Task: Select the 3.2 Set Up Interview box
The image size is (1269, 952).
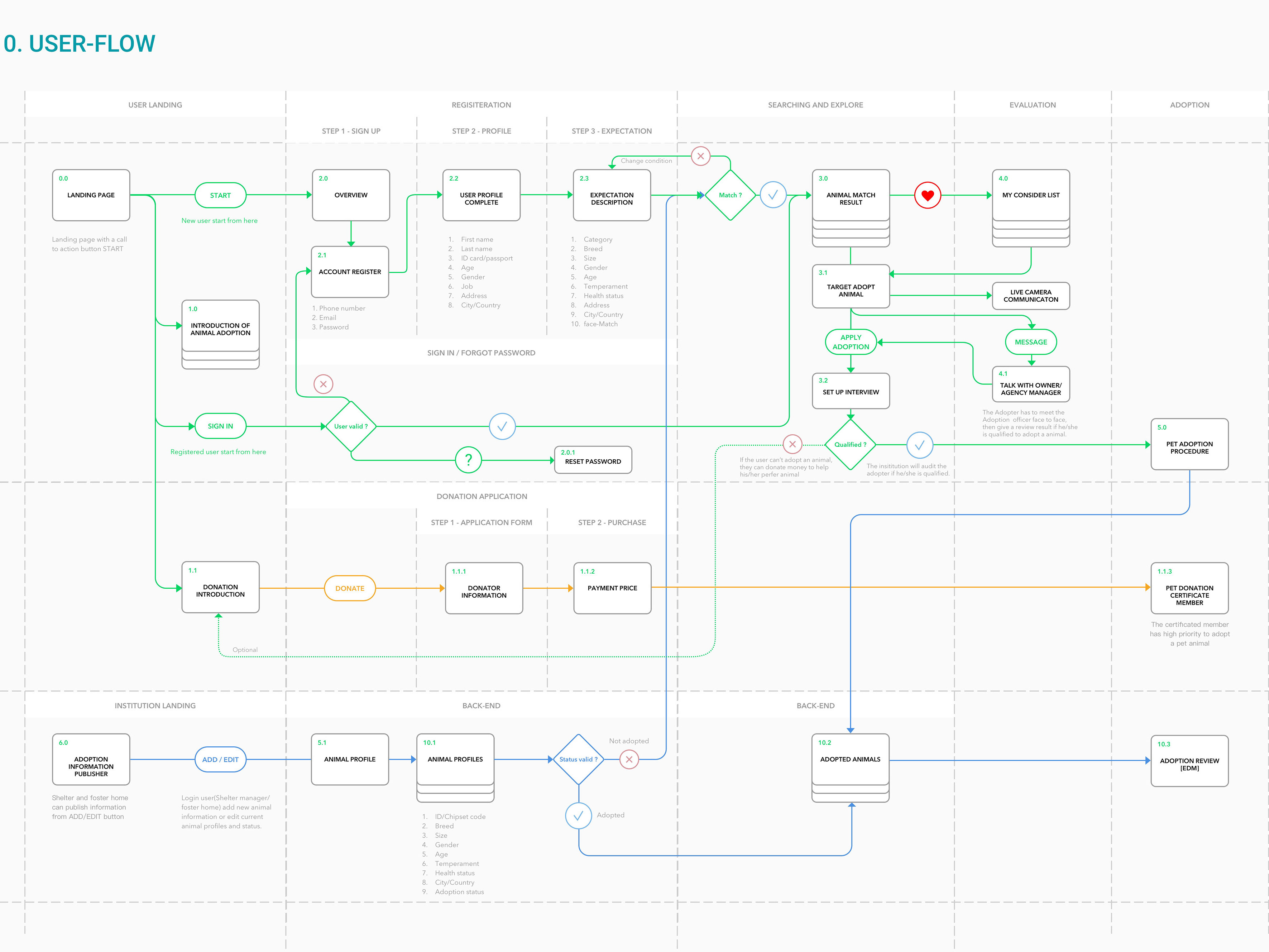Action: (851, 391)
